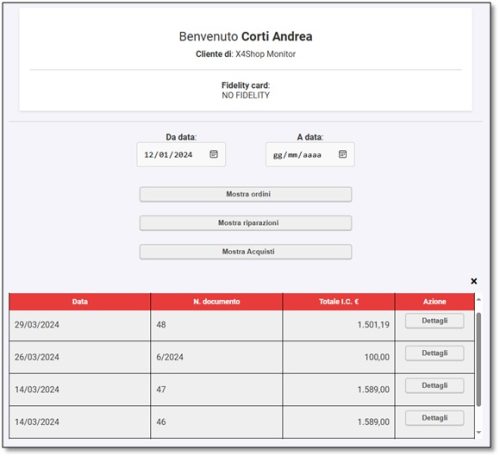Screen dimensions: 500x456
Task: Open Dettagli for document 46
Action: pos(434,418)
